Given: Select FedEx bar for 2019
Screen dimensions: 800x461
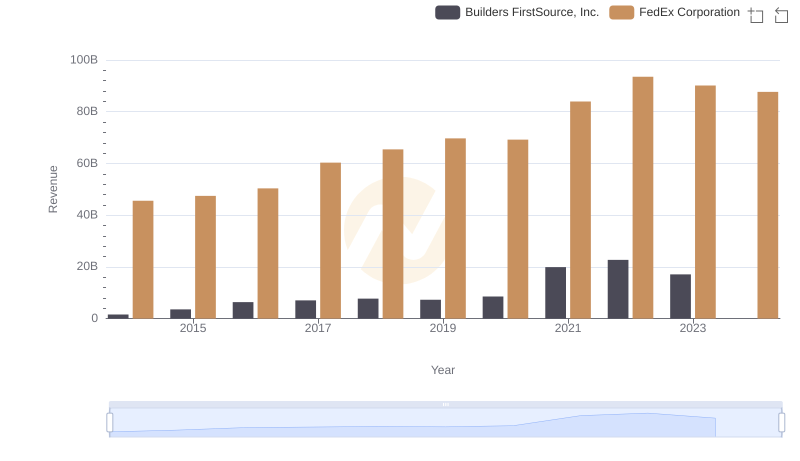Looking at the screenshot, I should click(x=456, y=228).
